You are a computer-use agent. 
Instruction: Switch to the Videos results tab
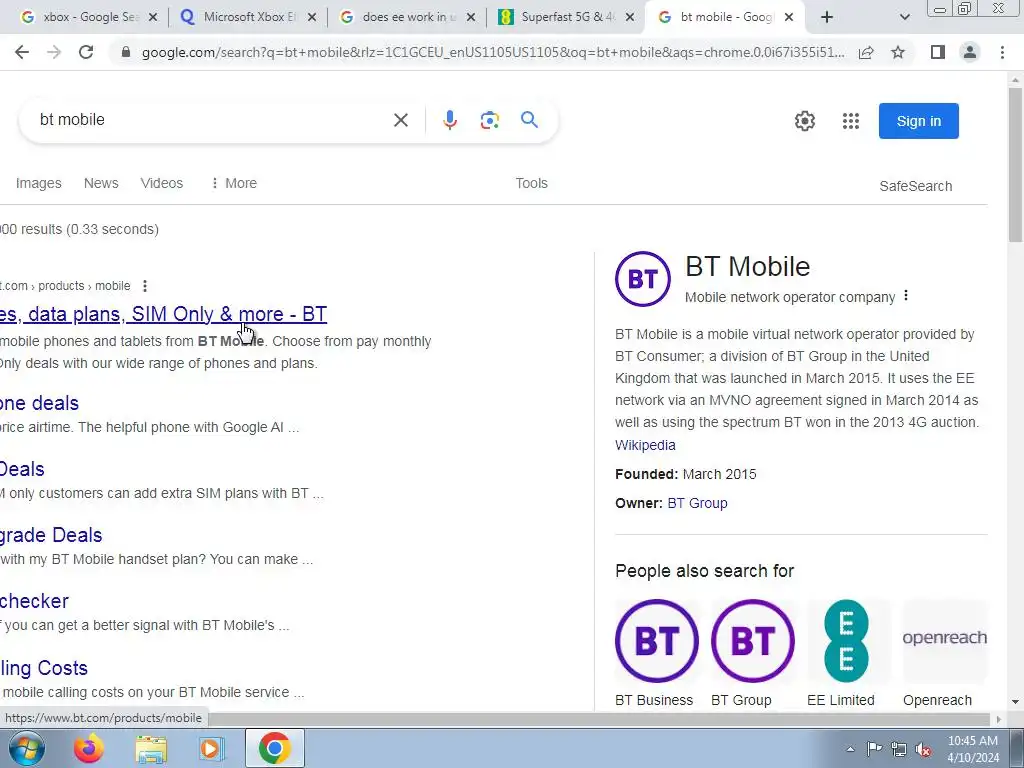pos(162,184)
